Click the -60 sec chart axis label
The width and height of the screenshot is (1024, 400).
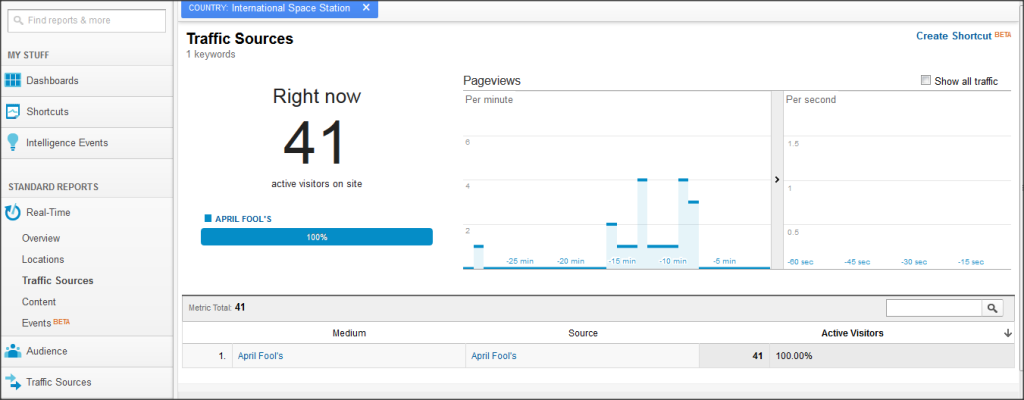[800, 261]
